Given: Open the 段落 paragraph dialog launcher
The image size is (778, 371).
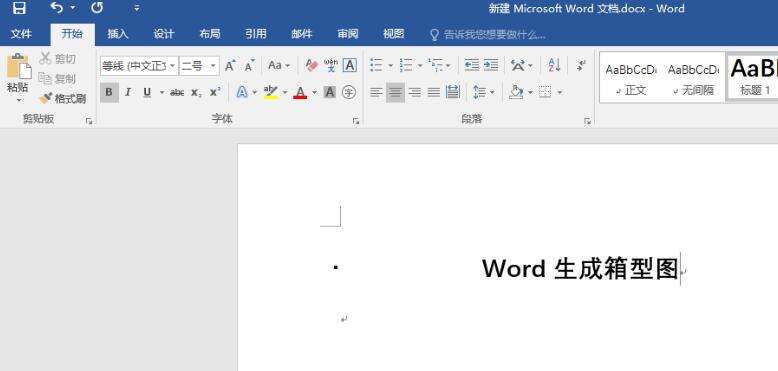Looking at the screenshot, I should (587, 121).
